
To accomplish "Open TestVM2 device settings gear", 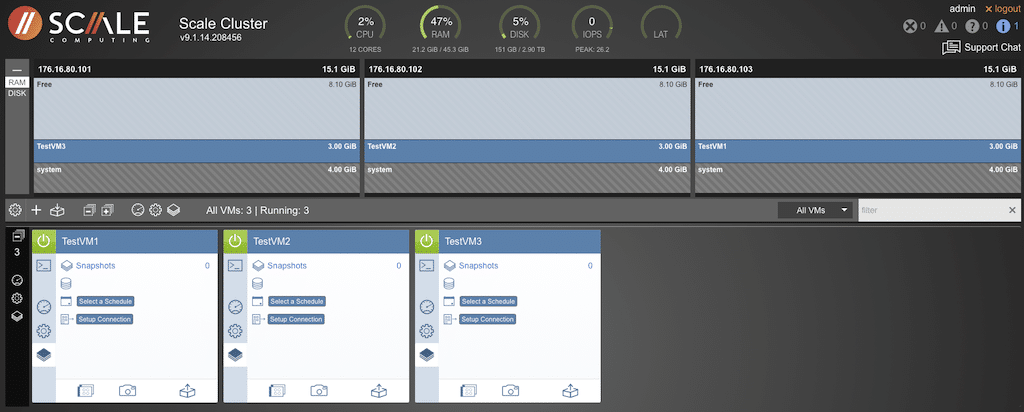I will [235, 331].
